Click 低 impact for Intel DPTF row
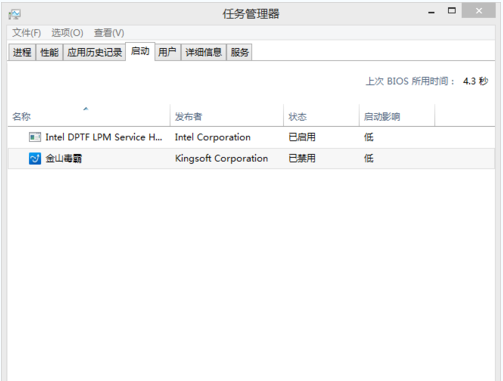This screenshot has height=381, width=503. (x=369, y=137)
